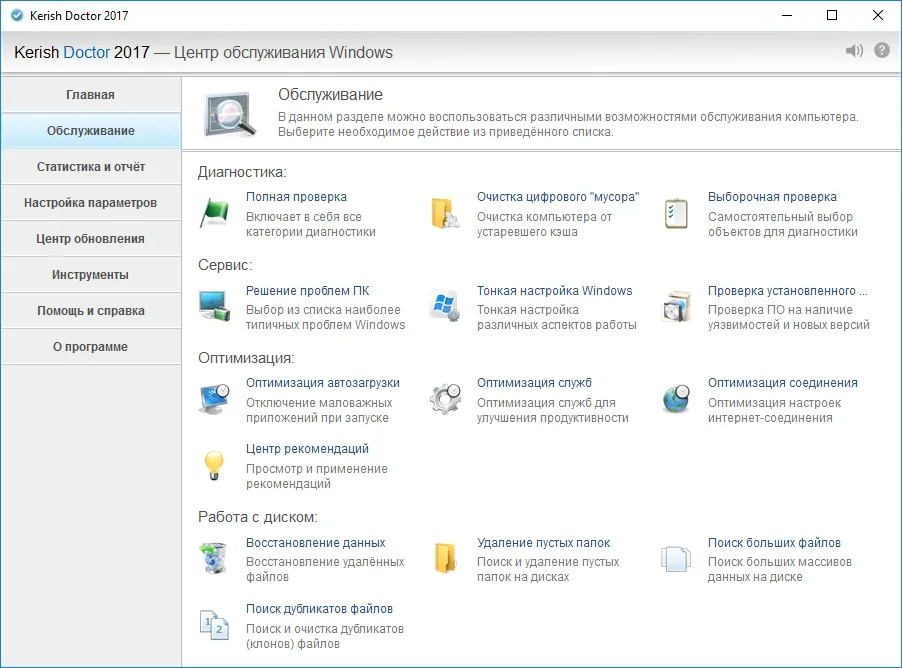This screenshot has height=668, width=902.
Task: Click the "Работа с диском:" section heading
Action: (x=258, y=517)
